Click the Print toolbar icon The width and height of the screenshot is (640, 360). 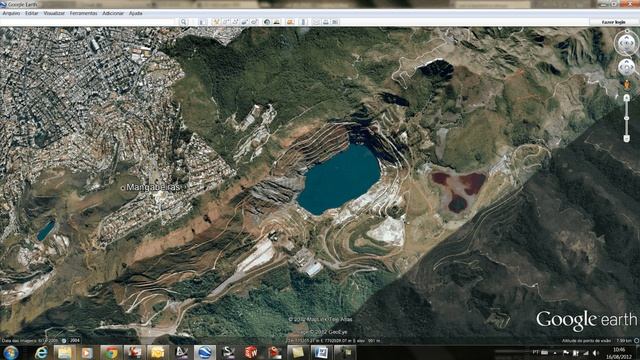pyautogui.click(x=326, y=22)
